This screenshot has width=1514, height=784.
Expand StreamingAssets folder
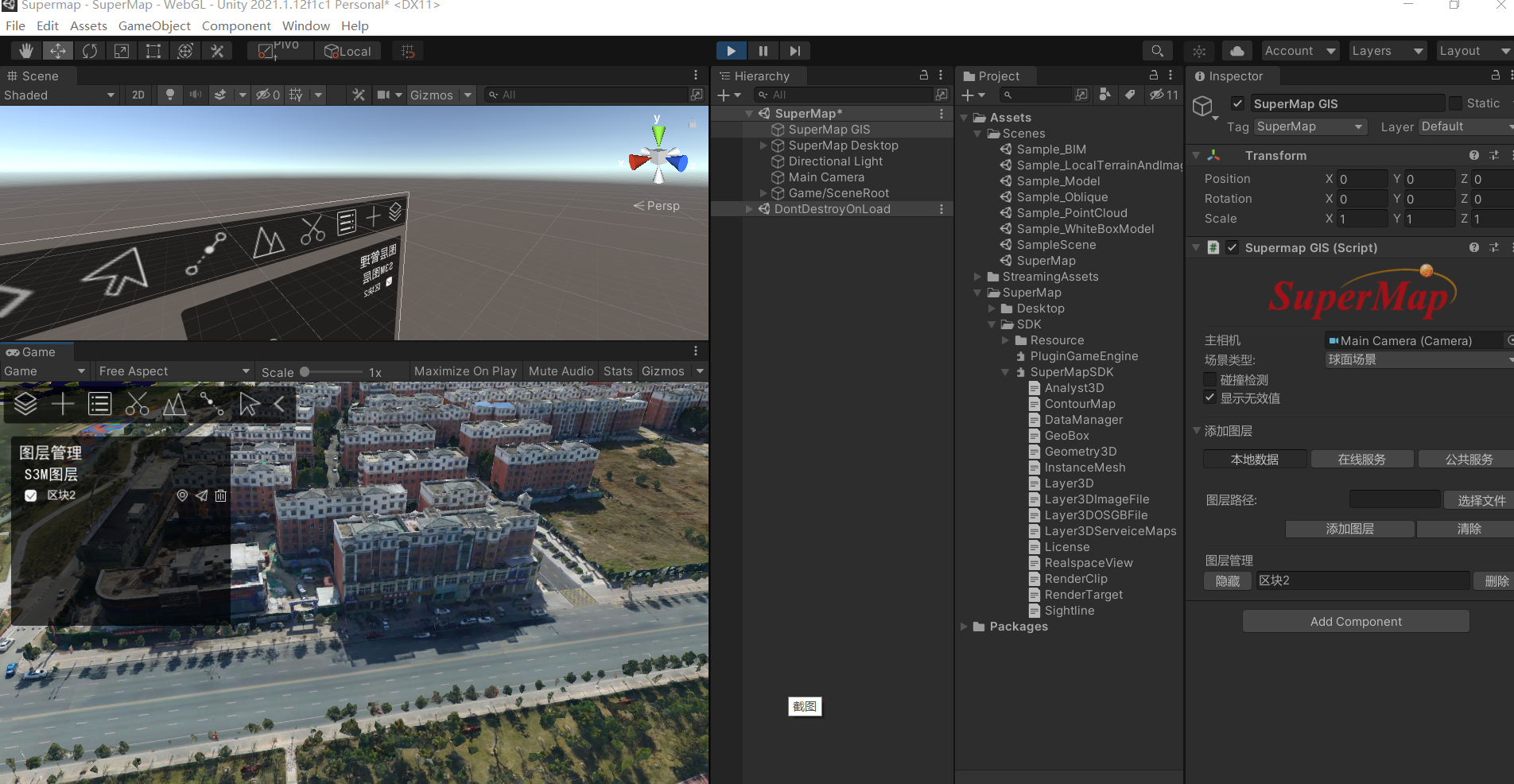point(978,277)
